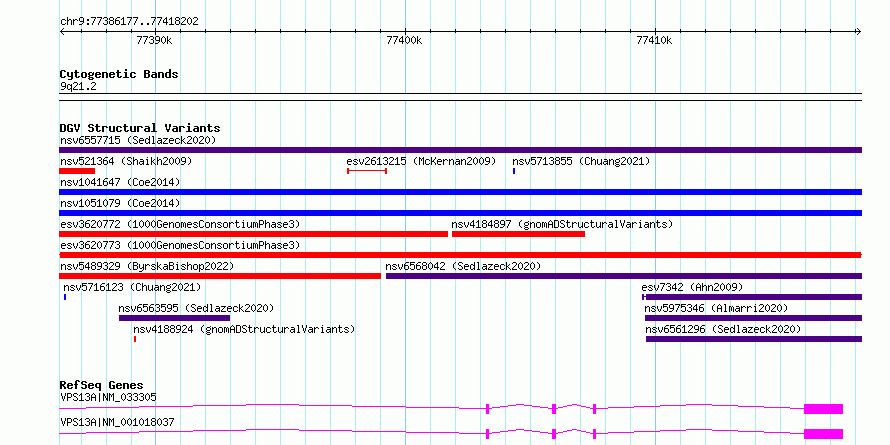Click the large final exon of VPS13A|NM_033305
Image resolution: width=890 pixels, height=445 pixels.
click(824, 409)
